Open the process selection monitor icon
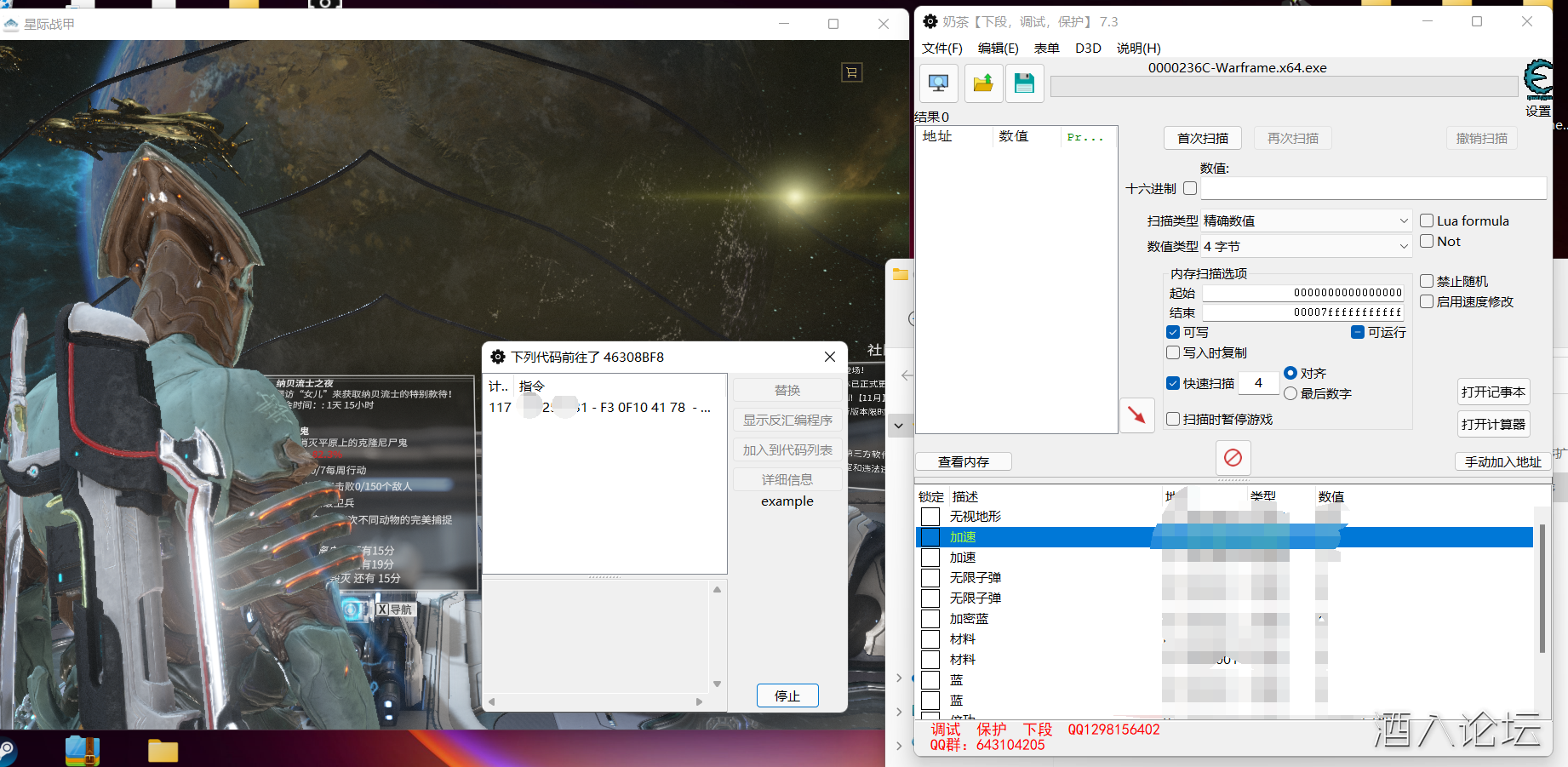This screenshot has width=1568, height=767. [938, 83]
